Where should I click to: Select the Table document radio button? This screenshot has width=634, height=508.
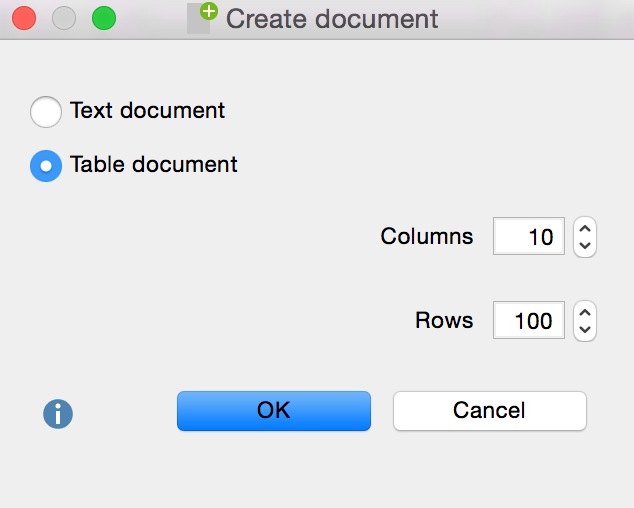pyautogui.click(x=46, y=165)
